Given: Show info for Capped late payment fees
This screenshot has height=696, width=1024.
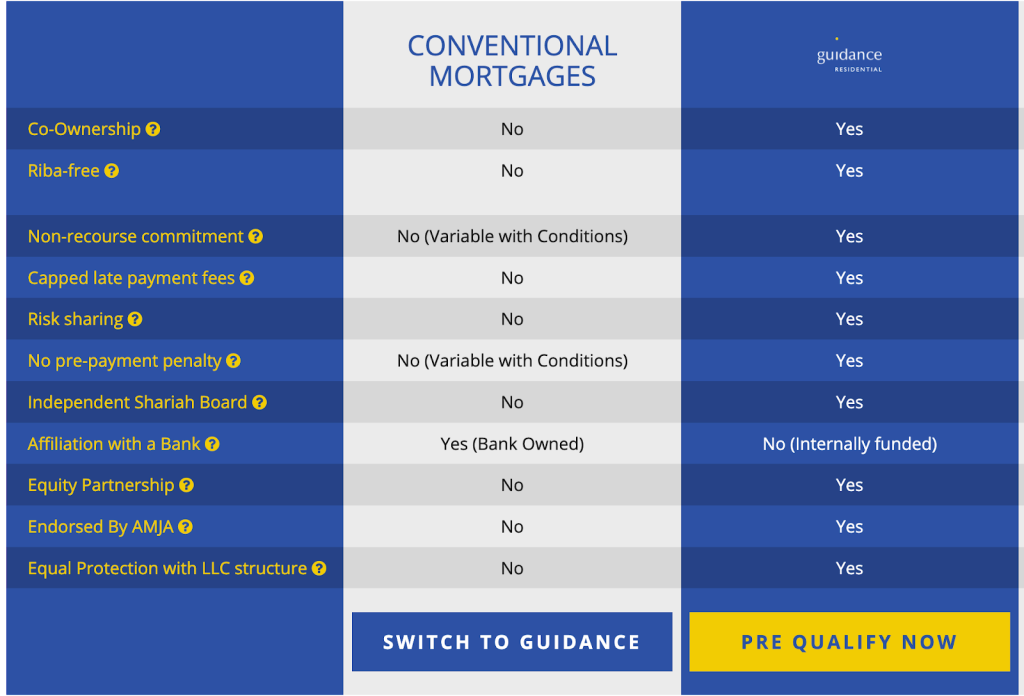Looking at the screenshot, I should click(x=246, y=278).
